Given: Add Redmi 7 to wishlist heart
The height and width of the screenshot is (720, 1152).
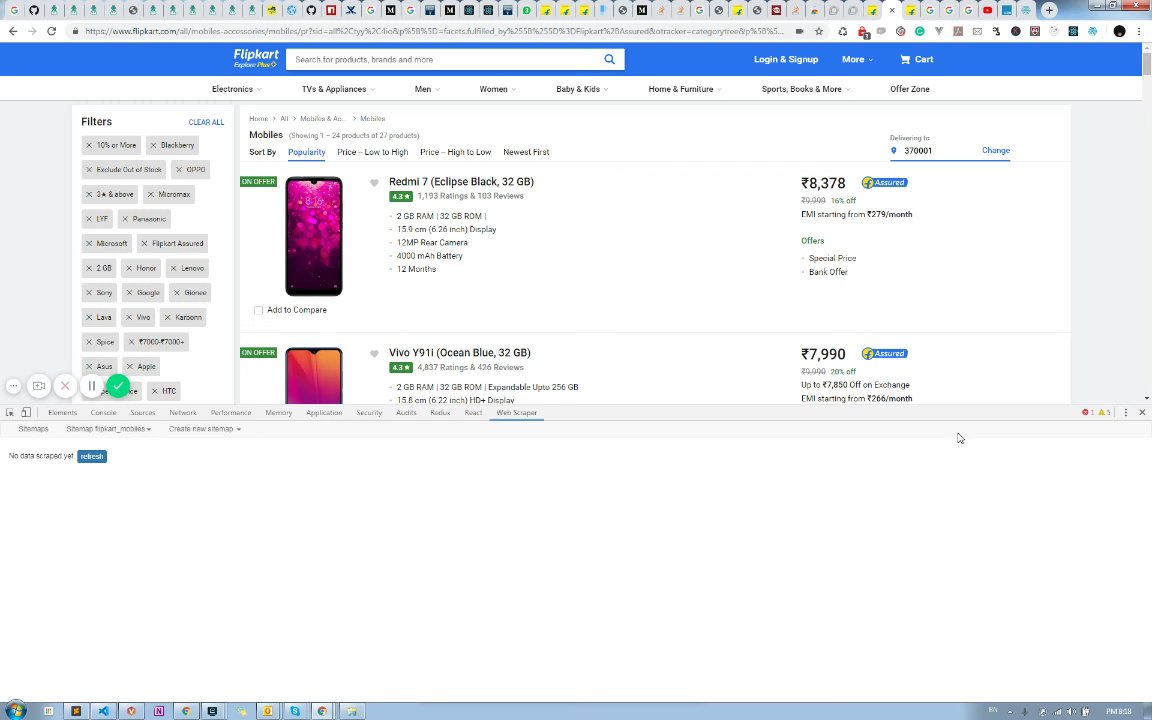Looking at the screenshot, I should [x=374, y=183].
